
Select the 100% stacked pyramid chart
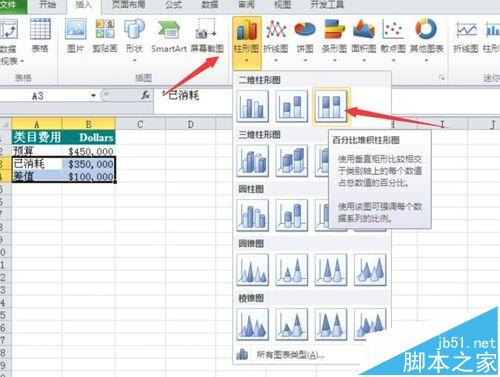click(x=331, y=324)
